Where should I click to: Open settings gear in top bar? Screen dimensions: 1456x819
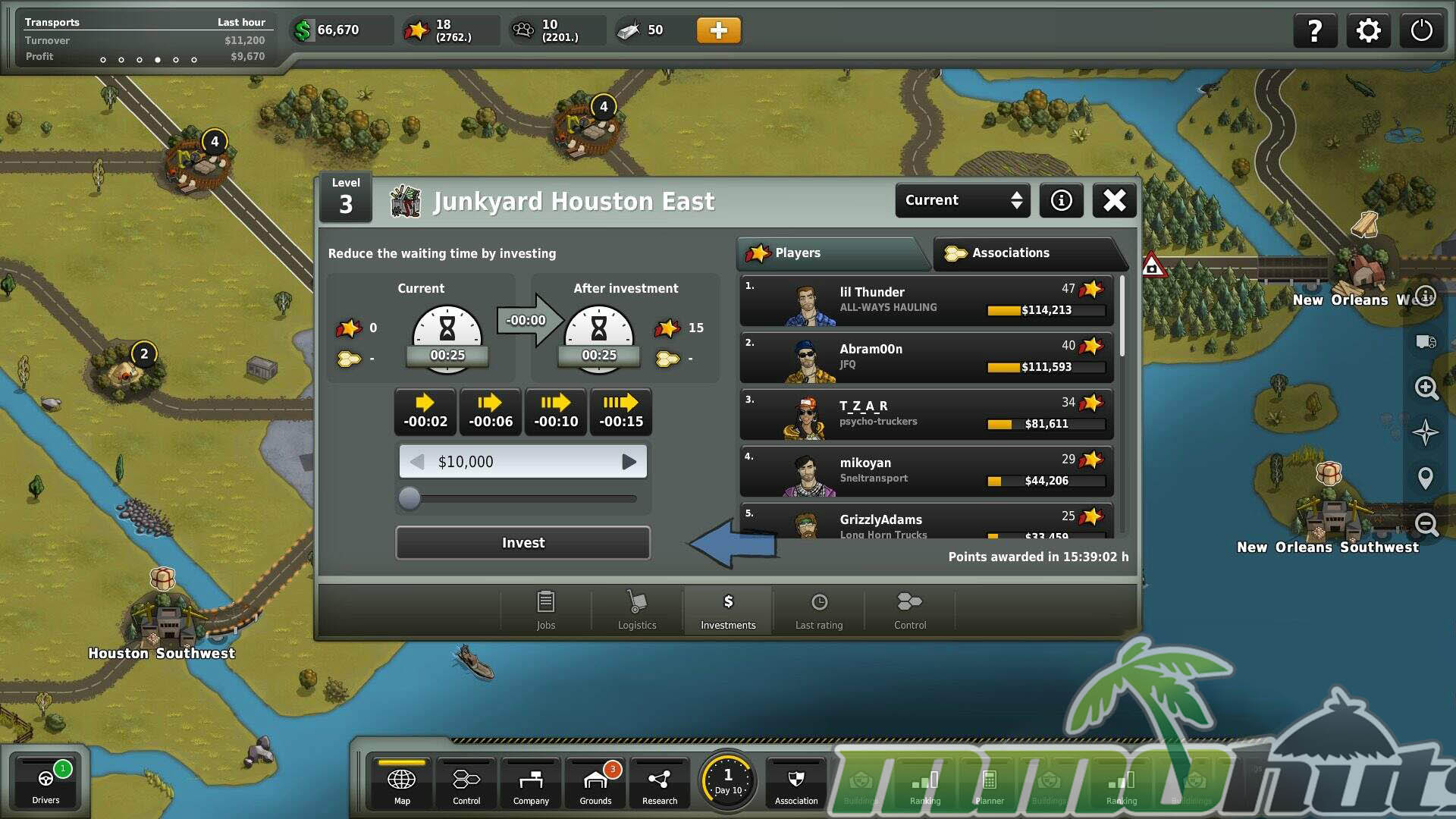1368,31
